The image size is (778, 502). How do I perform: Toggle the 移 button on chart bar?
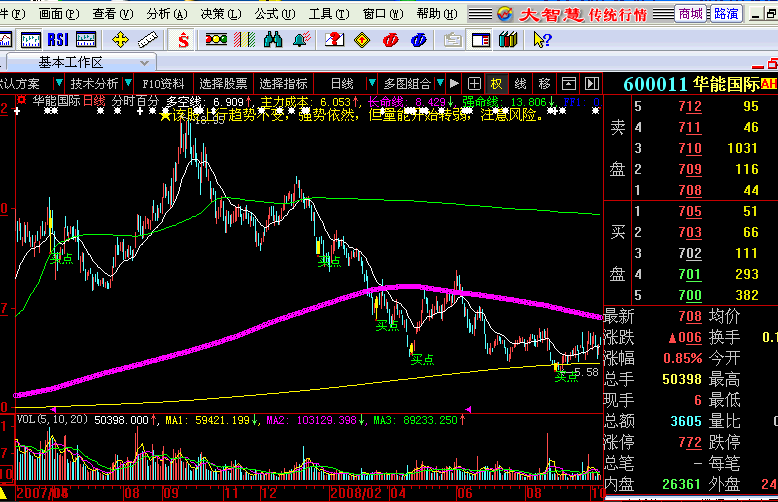(544, 84)
